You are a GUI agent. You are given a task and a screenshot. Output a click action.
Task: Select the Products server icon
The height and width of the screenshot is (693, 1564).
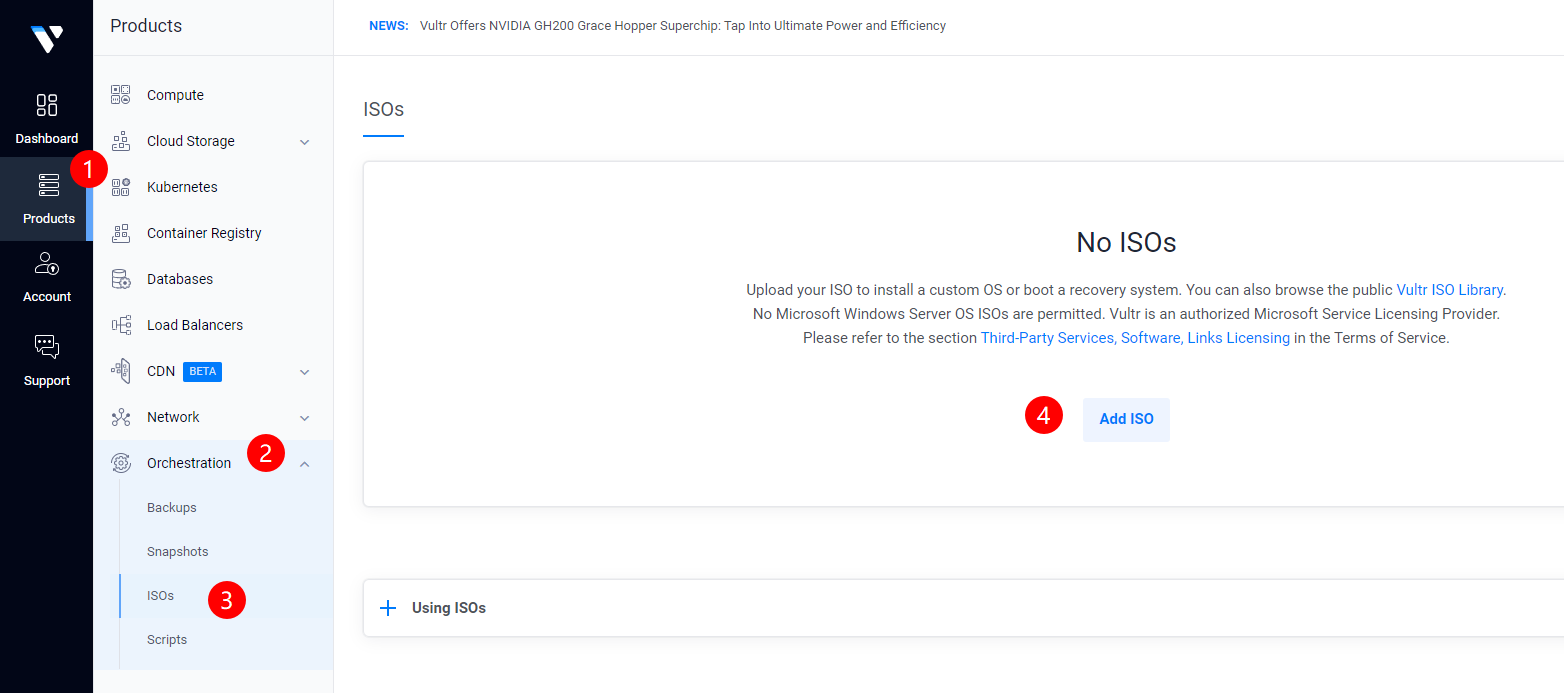click(48, 185)
